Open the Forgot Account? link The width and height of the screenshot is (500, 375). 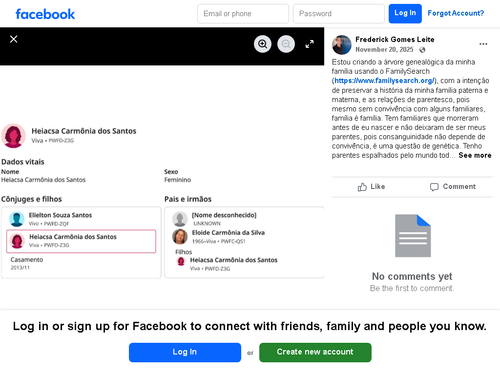456,13
